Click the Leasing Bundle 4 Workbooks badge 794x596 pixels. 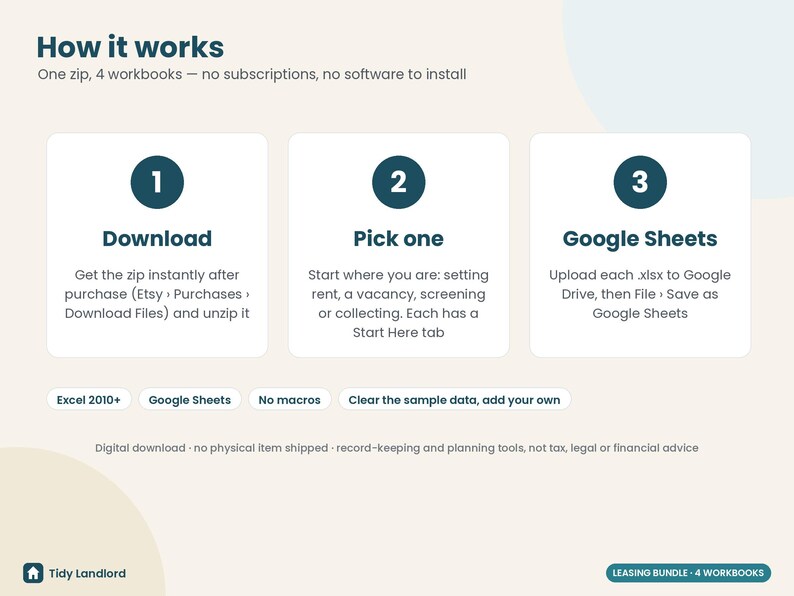(x=688, y=573)
